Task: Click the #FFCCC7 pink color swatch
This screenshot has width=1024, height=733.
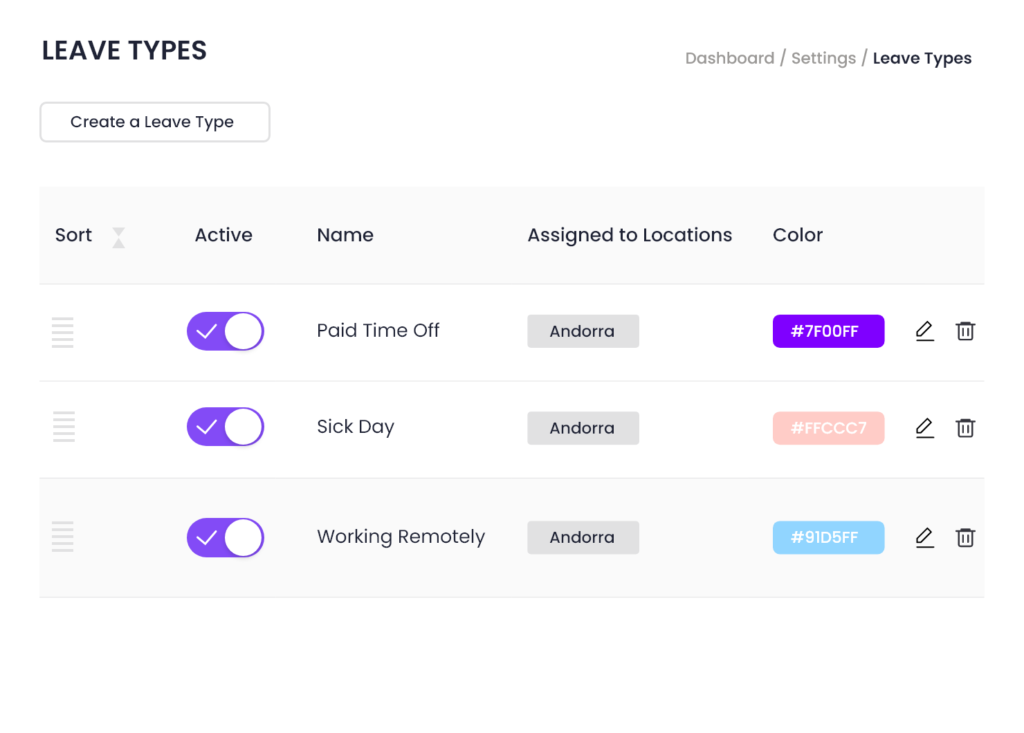Action: (x=828, y=428)
